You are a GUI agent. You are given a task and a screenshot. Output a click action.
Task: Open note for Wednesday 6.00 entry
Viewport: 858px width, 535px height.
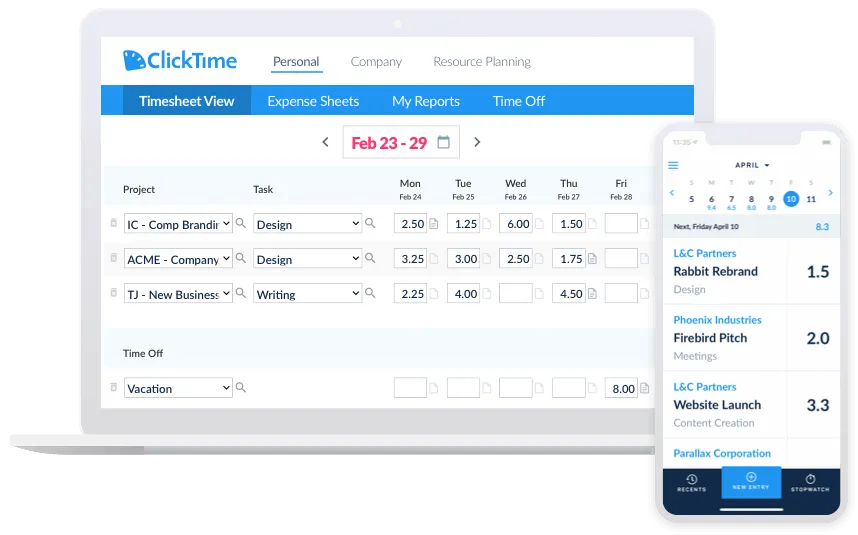(539, 224)
